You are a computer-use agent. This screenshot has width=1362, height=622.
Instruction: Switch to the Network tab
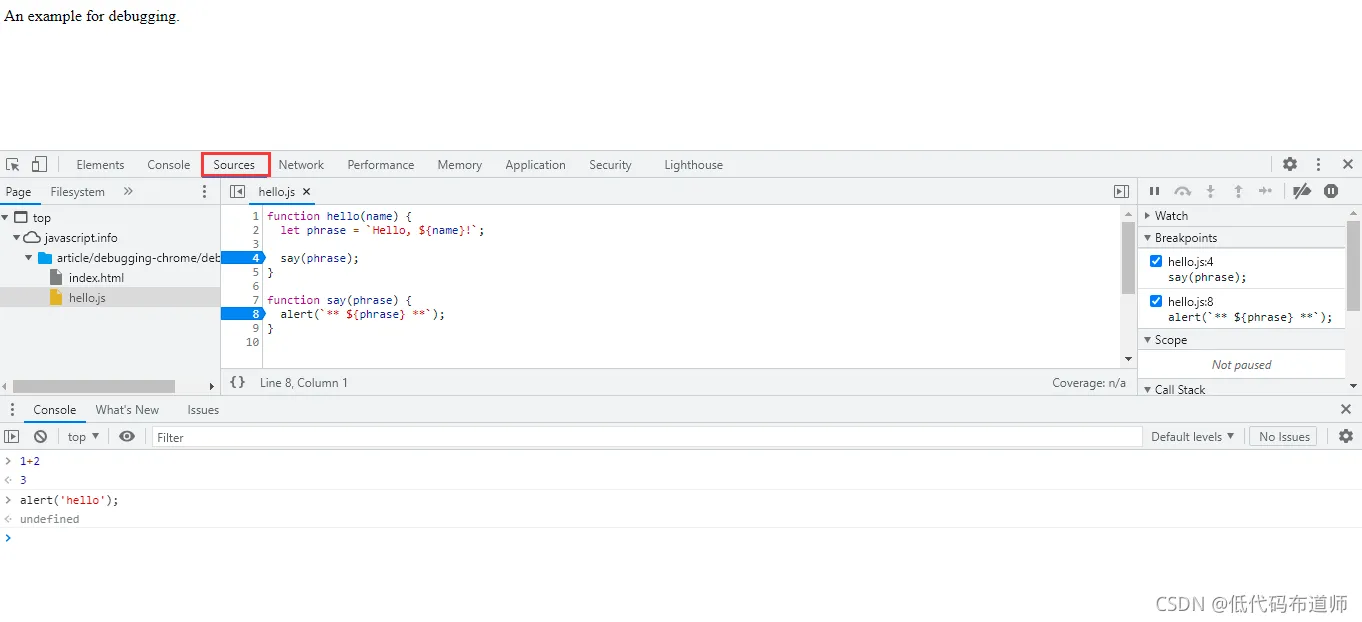point(301,165)
